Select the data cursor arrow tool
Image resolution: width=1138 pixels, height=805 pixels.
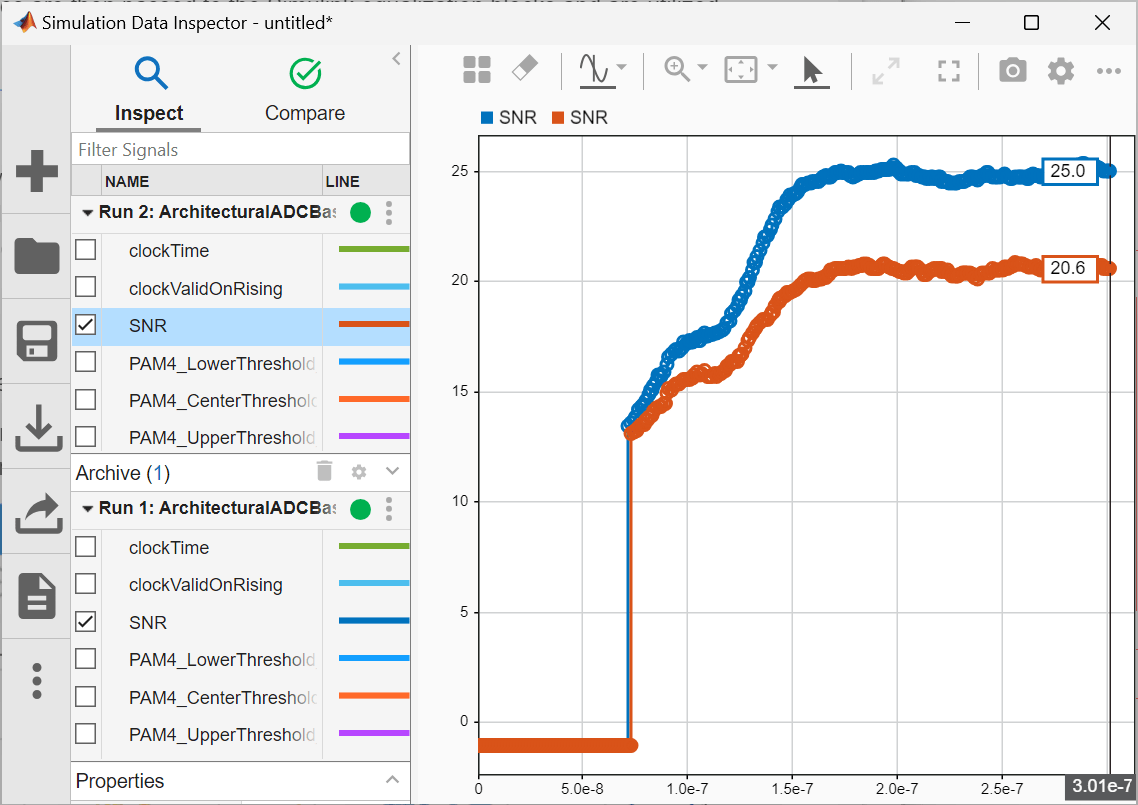[812, 70]
